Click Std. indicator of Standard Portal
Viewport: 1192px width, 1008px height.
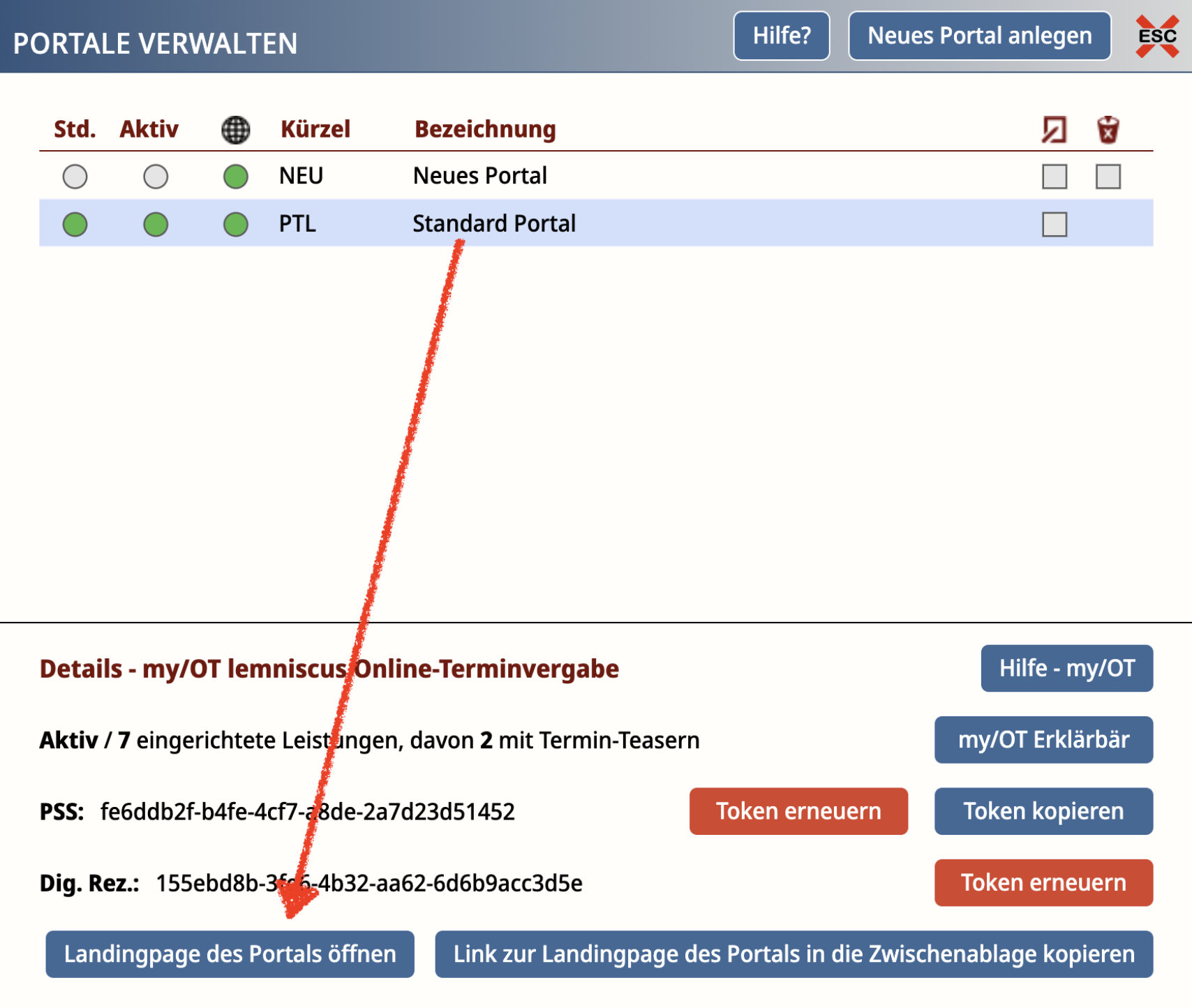click(75, 225)
